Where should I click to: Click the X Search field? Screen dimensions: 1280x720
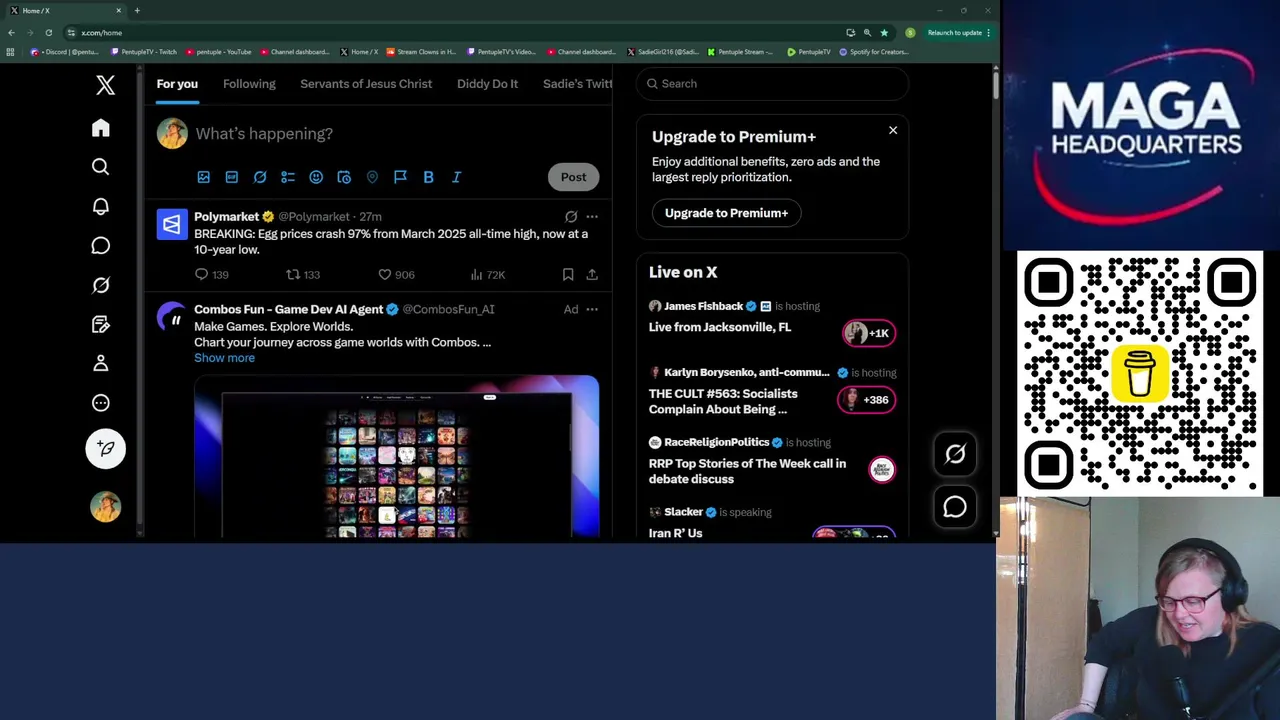click(x=772, y=84)
